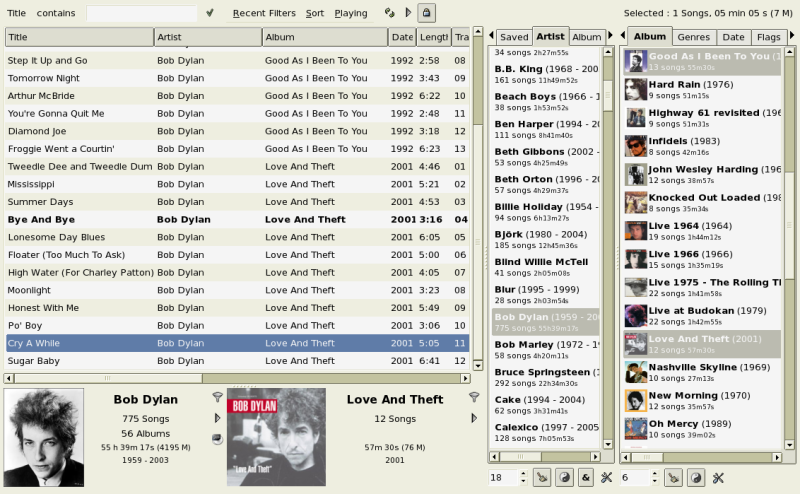This screenshot has height=494, width=800.
Task: Click Love And Theft album cover thumbnail
Action: pos(276,437)
